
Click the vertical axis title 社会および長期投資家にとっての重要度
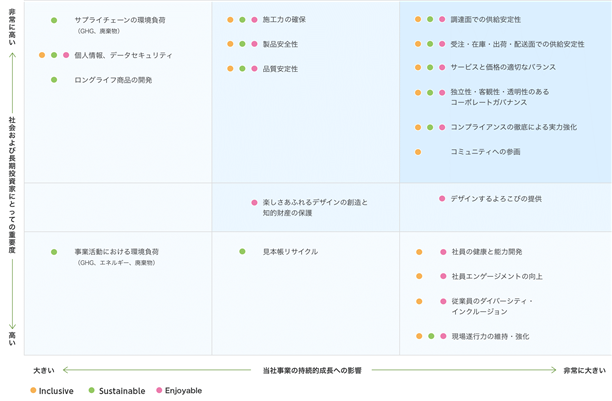tap(12, 185)
